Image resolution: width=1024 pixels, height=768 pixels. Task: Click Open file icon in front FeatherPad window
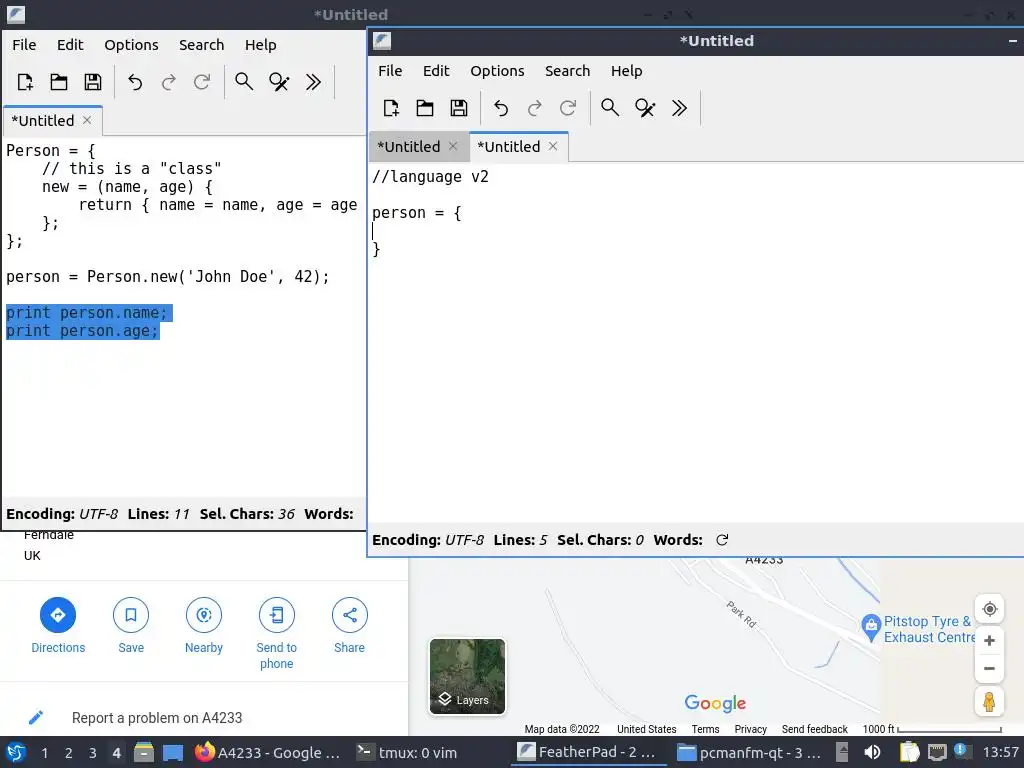(x=424, y=108)
